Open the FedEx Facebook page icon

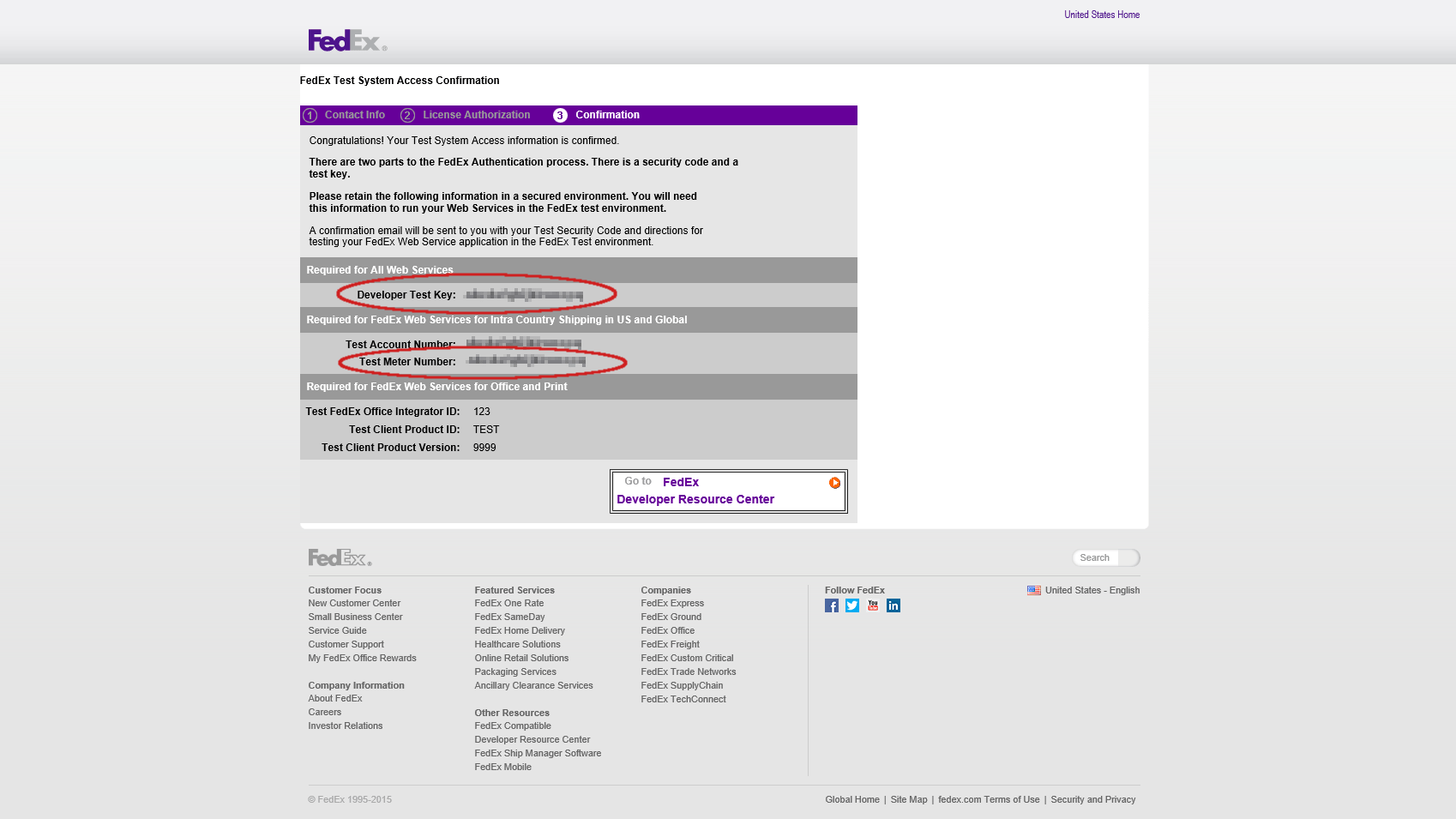tap(832, 605)
